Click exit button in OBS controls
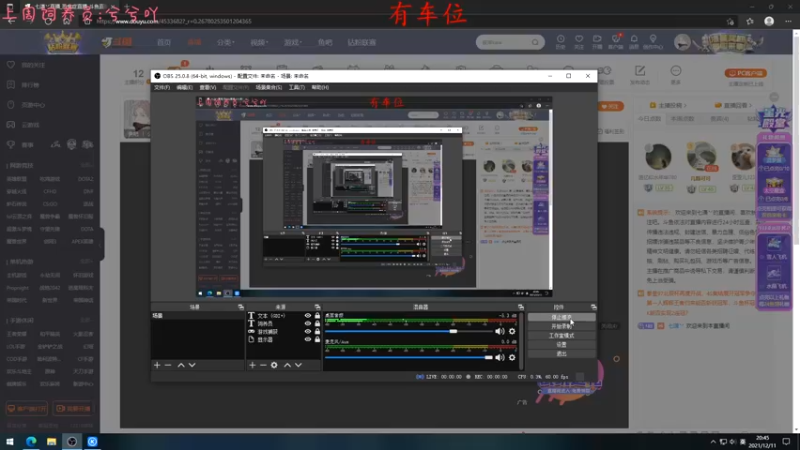The width and height of the screenshot is (800, 450). (561, 354)
